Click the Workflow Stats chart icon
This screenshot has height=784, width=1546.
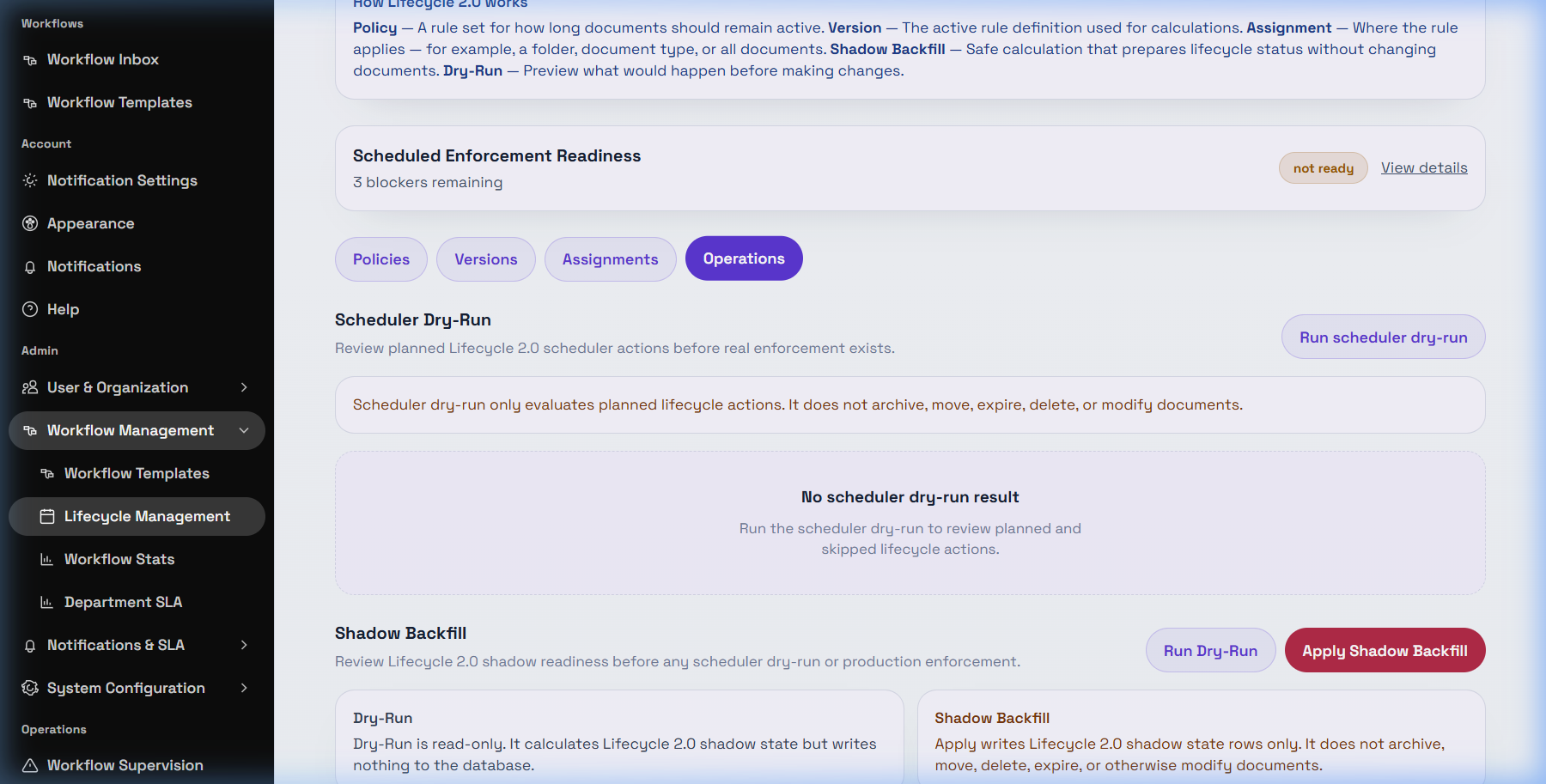47,559
